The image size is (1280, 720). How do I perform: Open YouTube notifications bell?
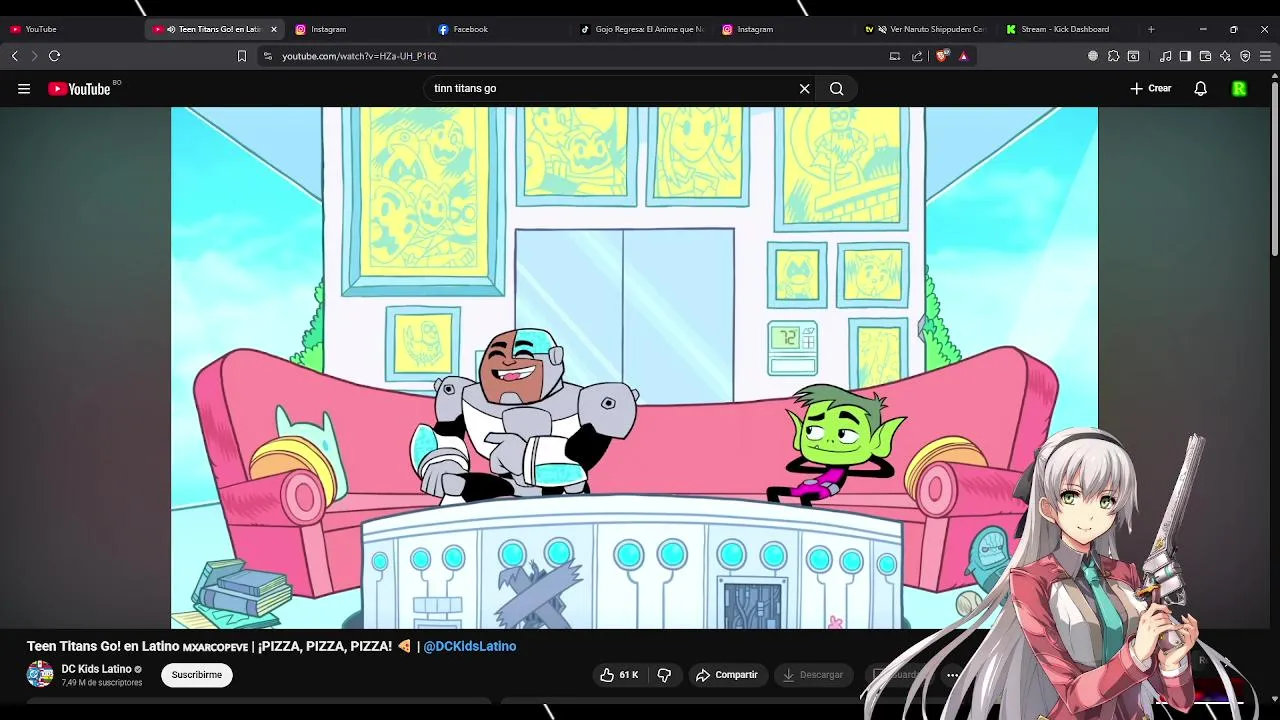[x=1201, y=89]
